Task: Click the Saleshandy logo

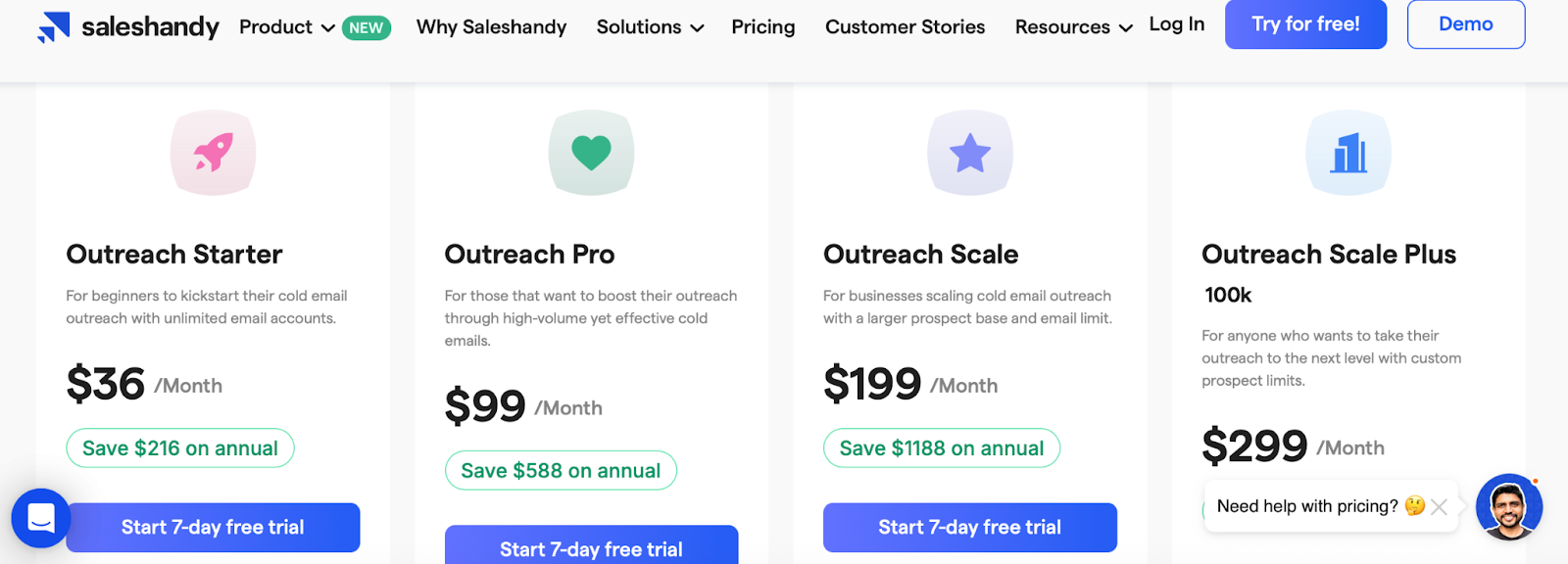Action: tap(125, 26)
